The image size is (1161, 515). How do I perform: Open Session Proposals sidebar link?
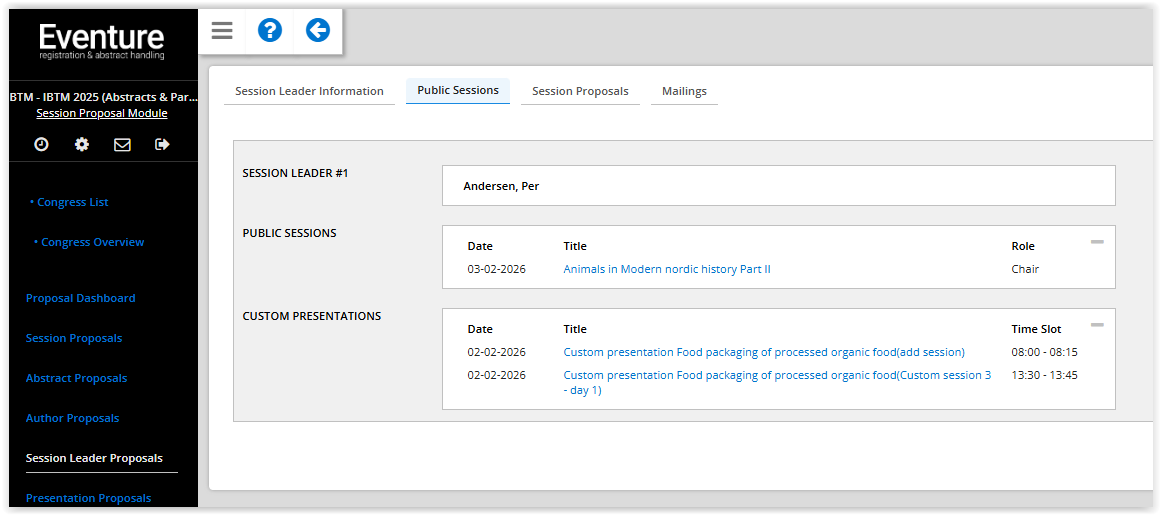[x=74, y=338]
